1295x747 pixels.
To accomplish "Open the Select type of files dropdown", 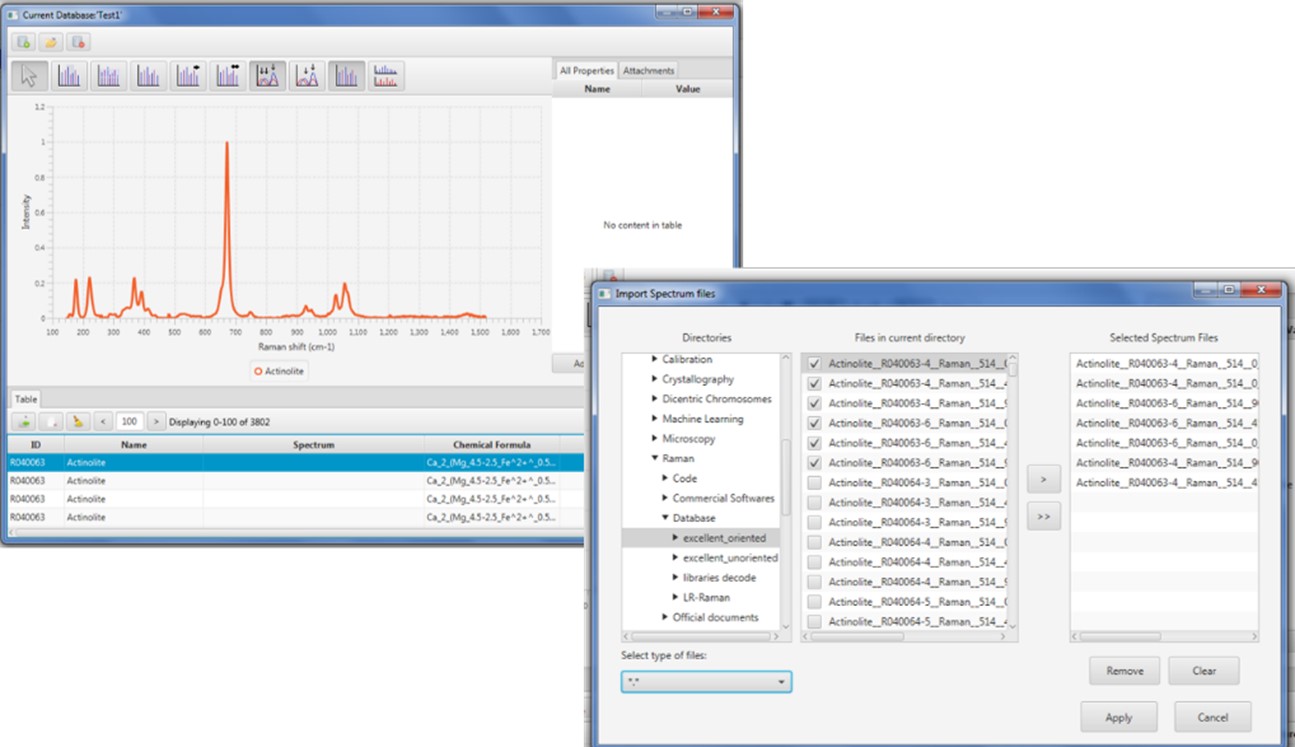I will [706, 682].
